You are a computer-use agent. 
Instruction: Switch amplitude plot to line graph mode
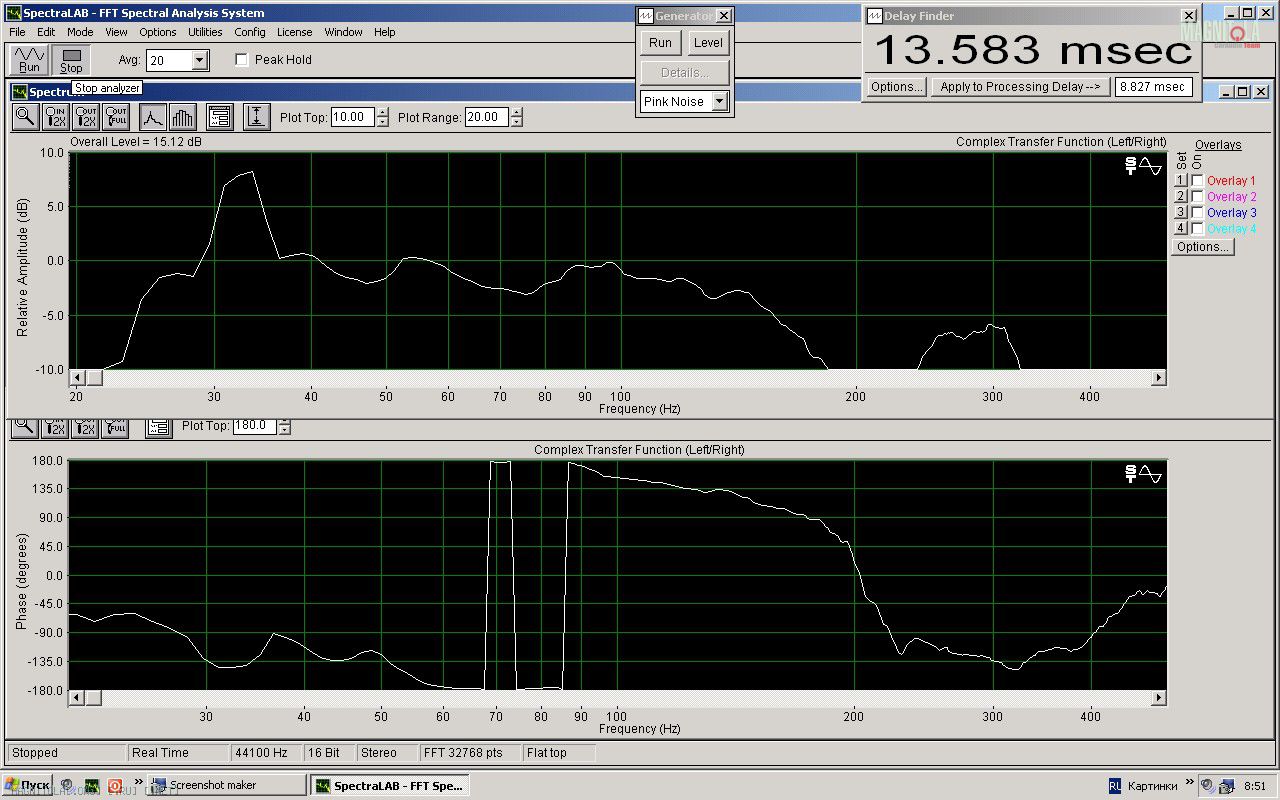pyautogui.click(x=152, y=117)
